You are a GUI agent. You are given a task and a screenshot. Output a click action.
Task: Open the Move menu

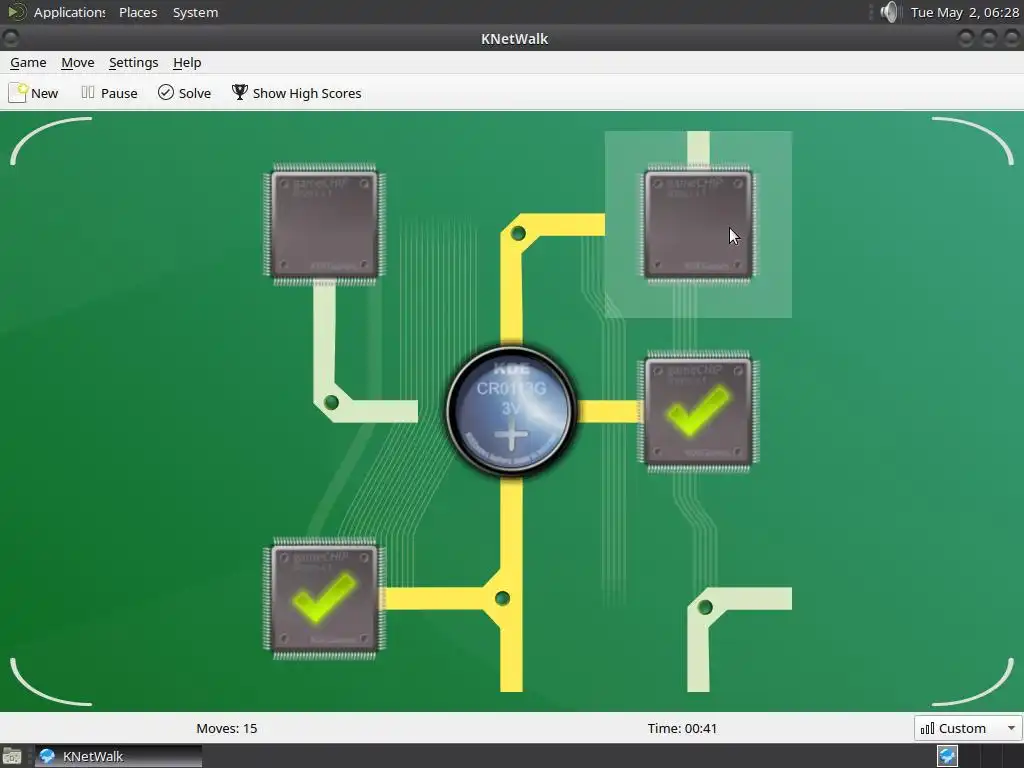click(78, 63)
